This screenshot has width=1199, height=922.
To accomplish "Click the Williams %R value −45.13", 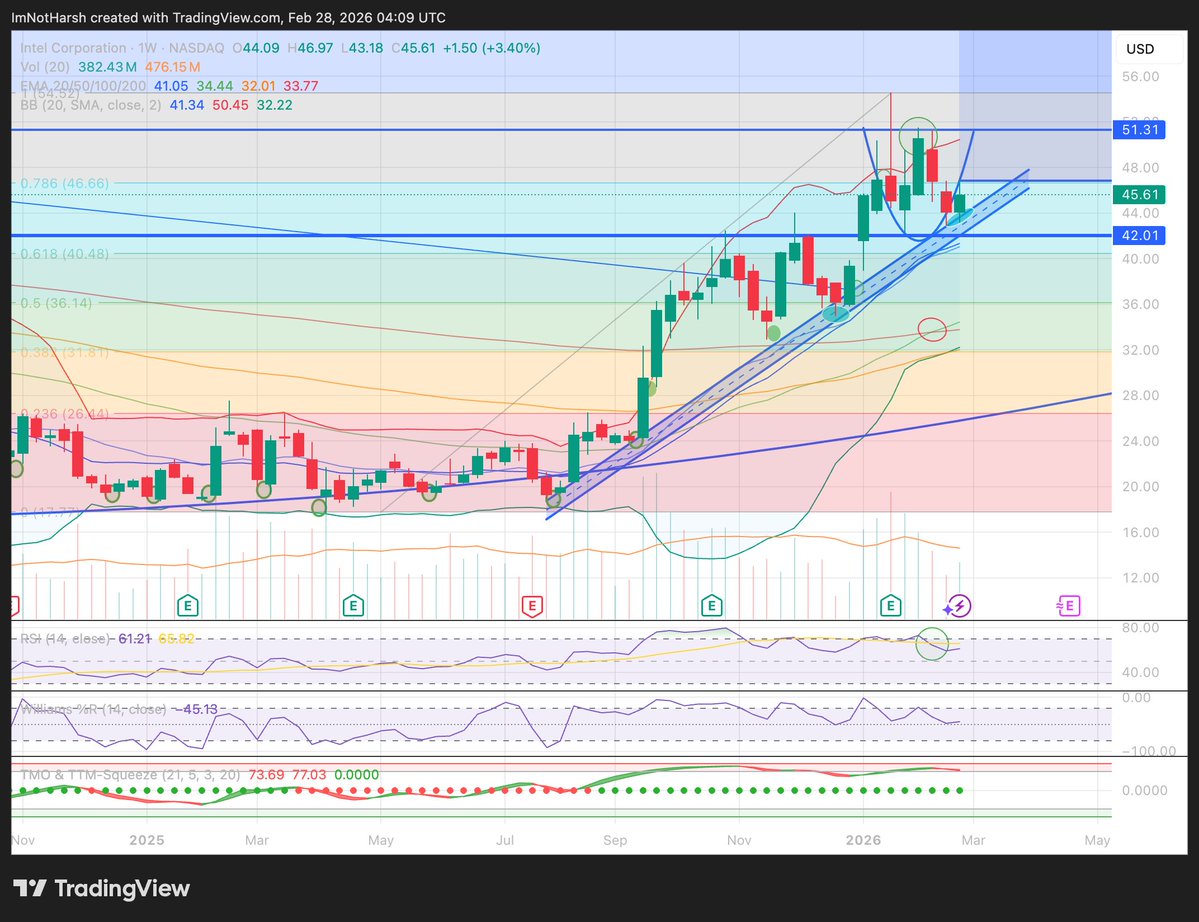I will pos(195,709).
